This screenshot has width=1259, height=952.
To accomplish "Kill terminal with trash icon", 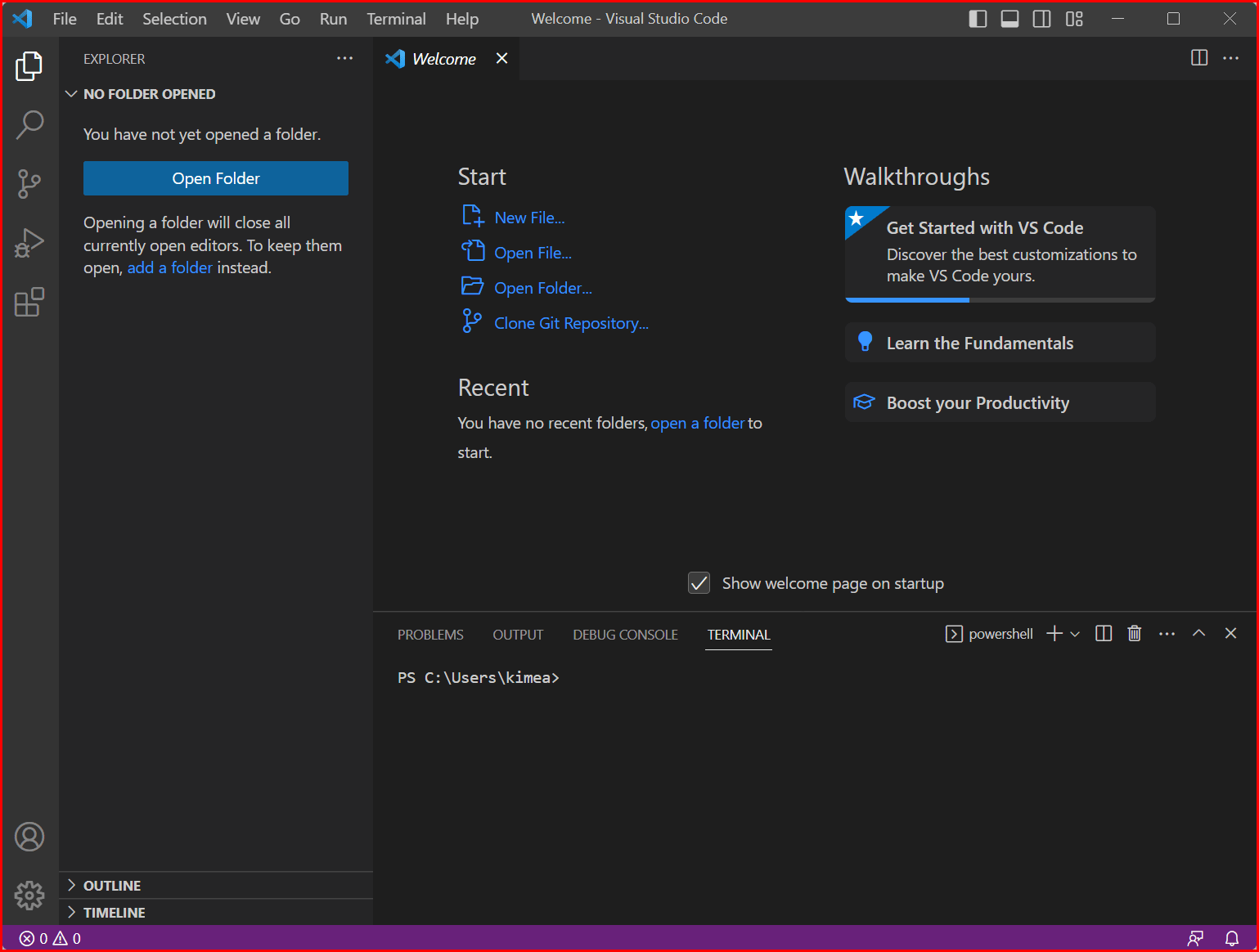I will [x=1134, y=633].
